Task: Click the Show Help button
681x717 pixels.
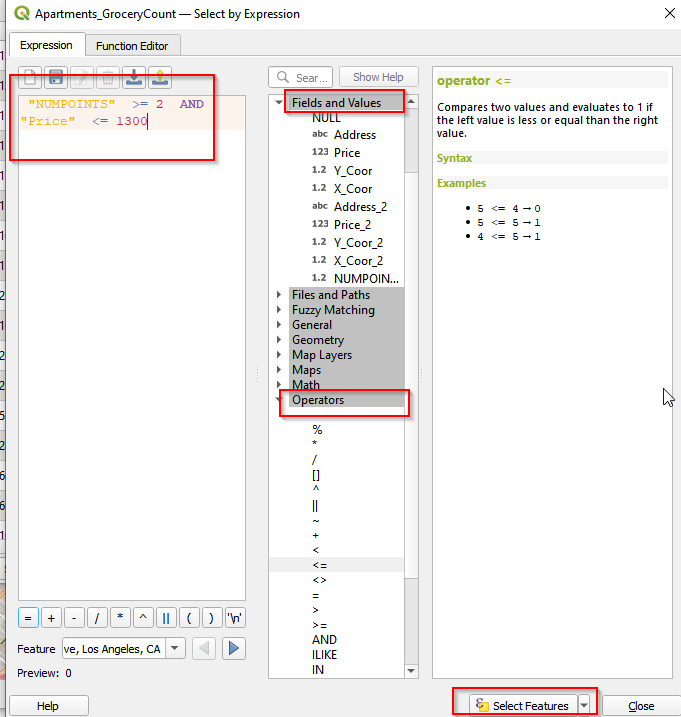Action: tap(378, 77)
